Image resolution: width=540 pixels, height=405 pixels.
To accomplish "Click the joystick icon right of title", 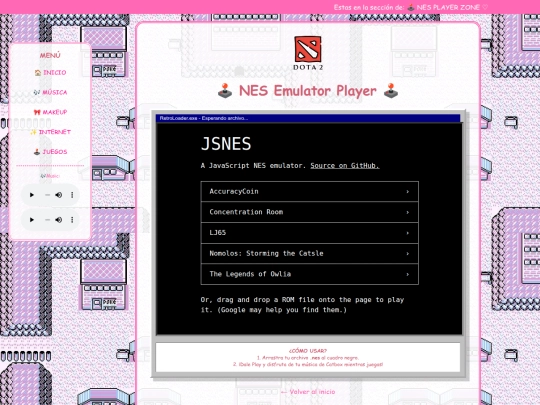I will pyautogui.click(x=391, y=91).
